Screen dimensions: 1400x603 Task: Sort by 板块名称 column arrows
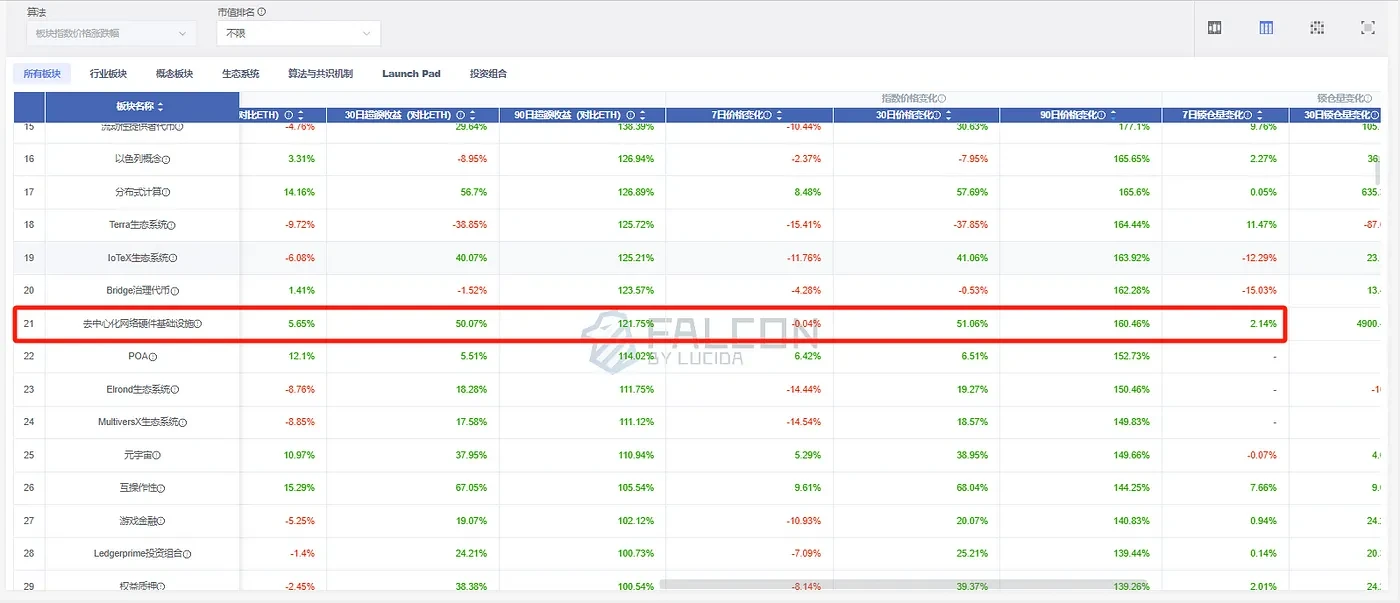pos(161,107)
